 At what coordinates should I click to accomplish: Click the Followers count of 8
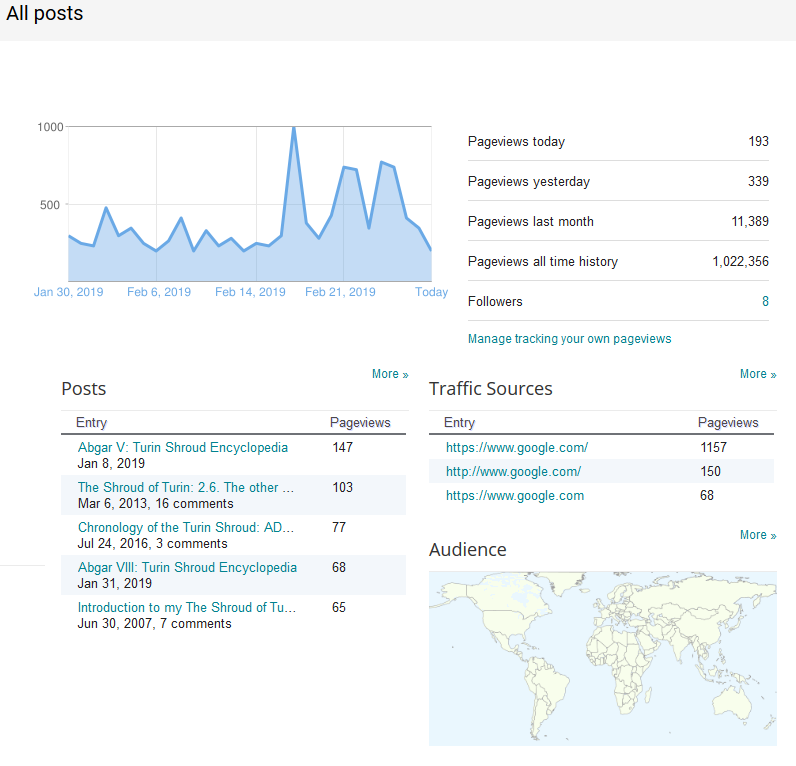(x=765, y=302)
